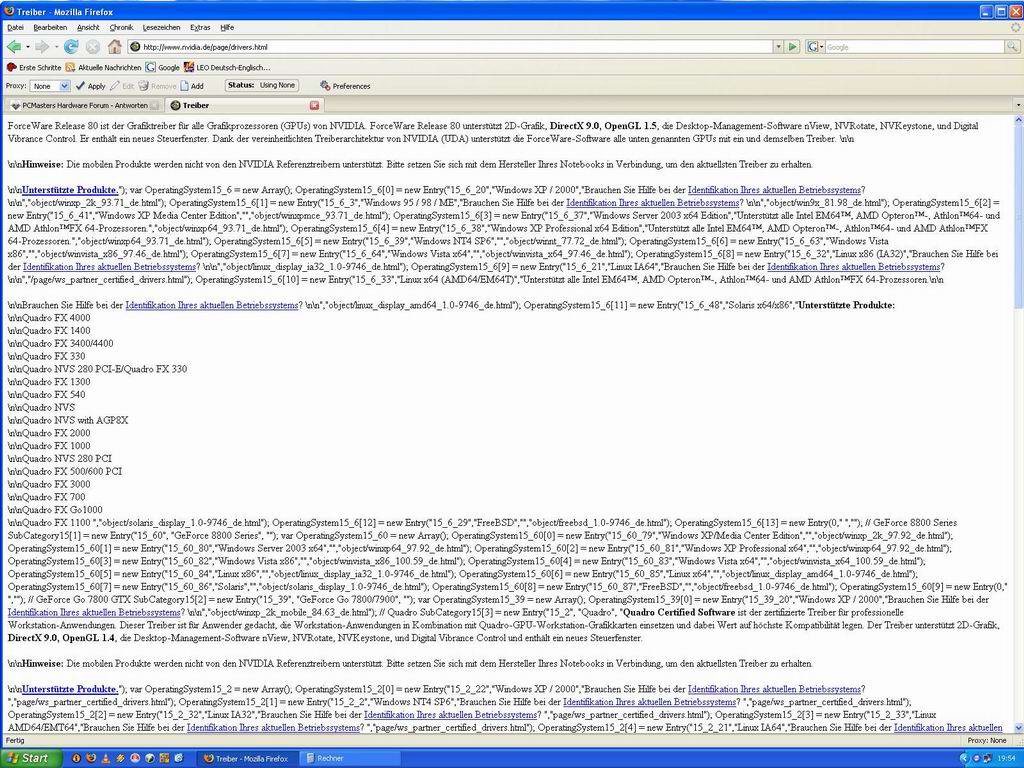Image resolution: width=1024 pixels, height=768 pixels.
Task: Click the proxy Remove button
Action: pyautogui.click(x=157, y=86)
